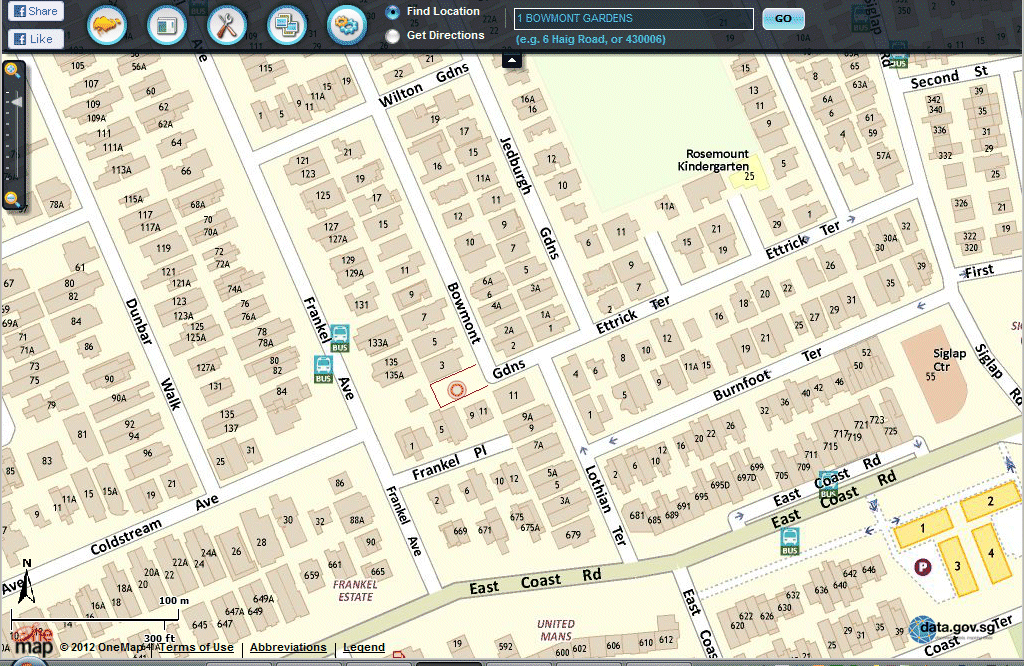This screenshot has height=666, width=1024.
Task: Click the location search text field
Action: [634, 19]
